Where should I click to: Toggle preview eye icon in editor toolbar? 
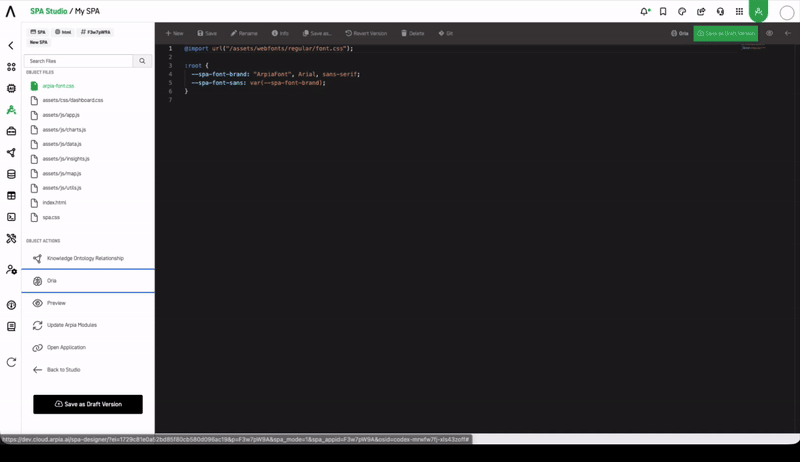[x=769, y=33]
